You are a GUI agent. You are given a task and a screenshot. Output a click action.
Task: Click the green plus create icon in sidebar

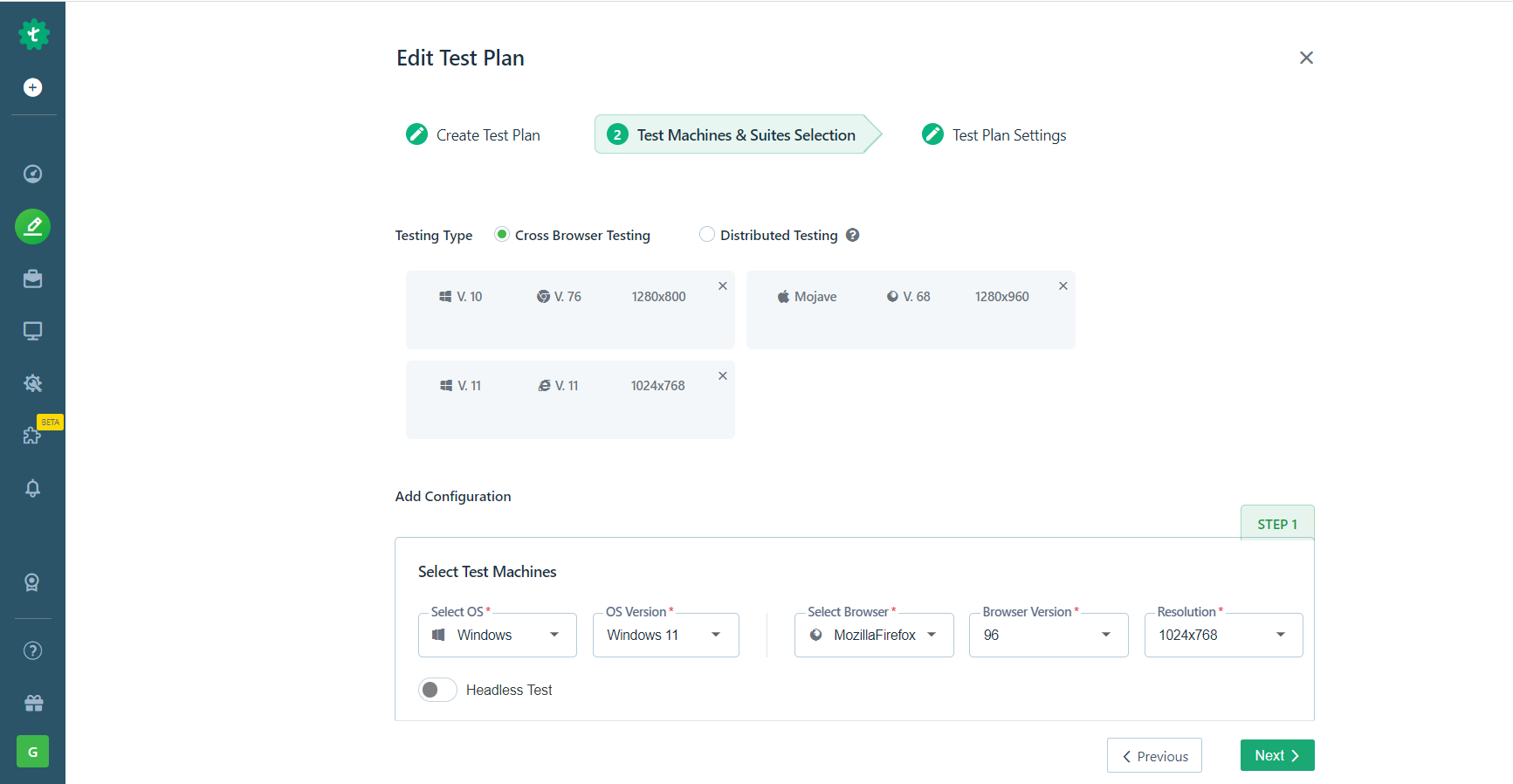(x=32, y=87)
